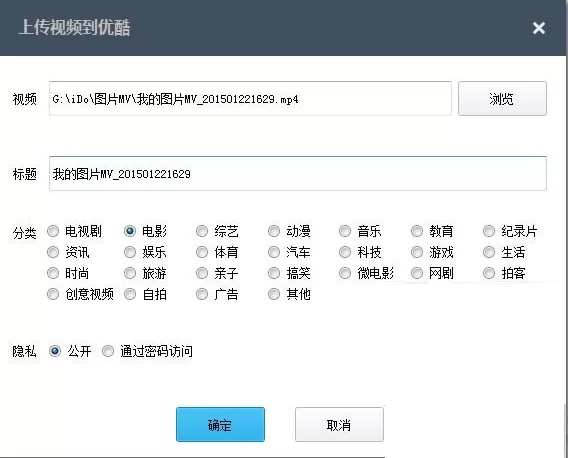Viewport: 568px width, 458px height.
Task: Select the 动漫 category radio button
Action: pyautogui.click(x=274, y=231)
